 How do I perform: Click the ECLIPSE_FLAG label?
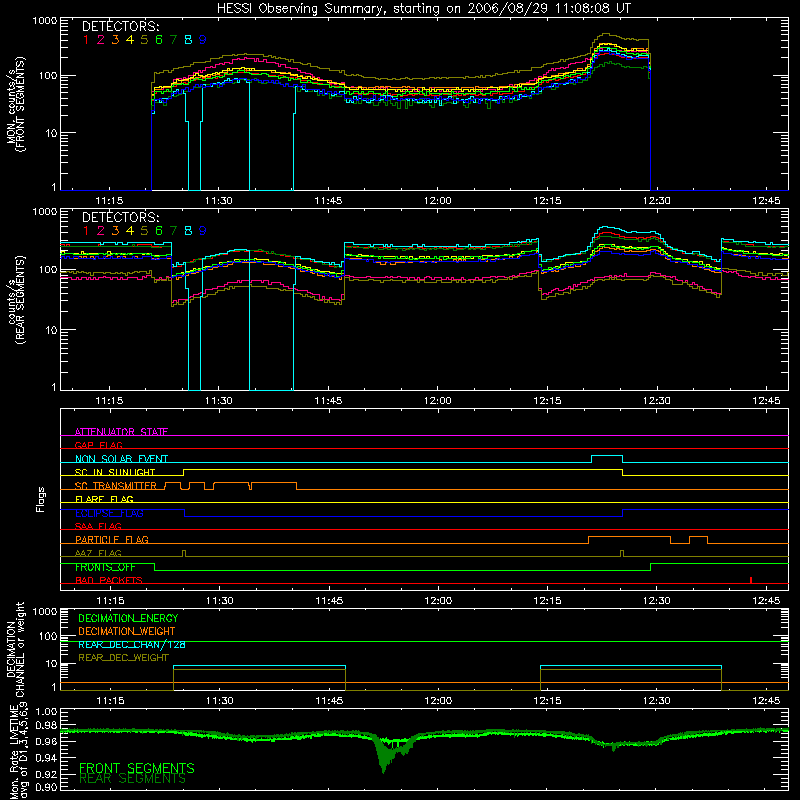[x=109, y=513]
